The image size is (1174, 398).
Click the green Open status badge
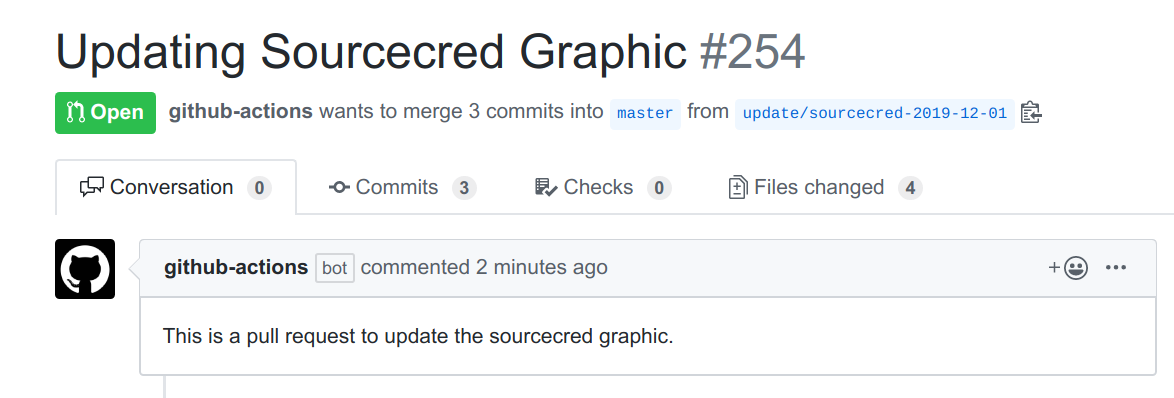106,113
